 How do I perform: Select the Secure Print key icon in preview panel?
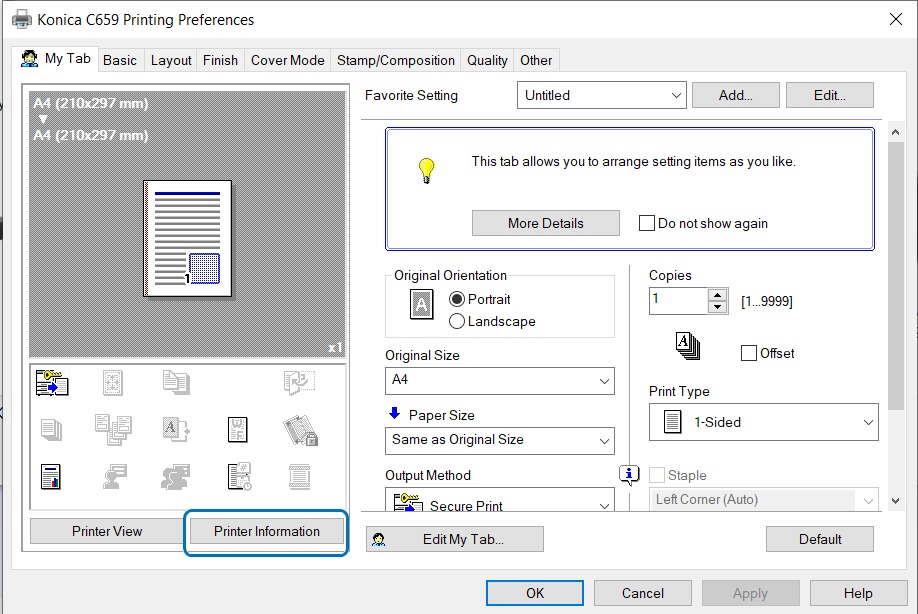(51, 381)
